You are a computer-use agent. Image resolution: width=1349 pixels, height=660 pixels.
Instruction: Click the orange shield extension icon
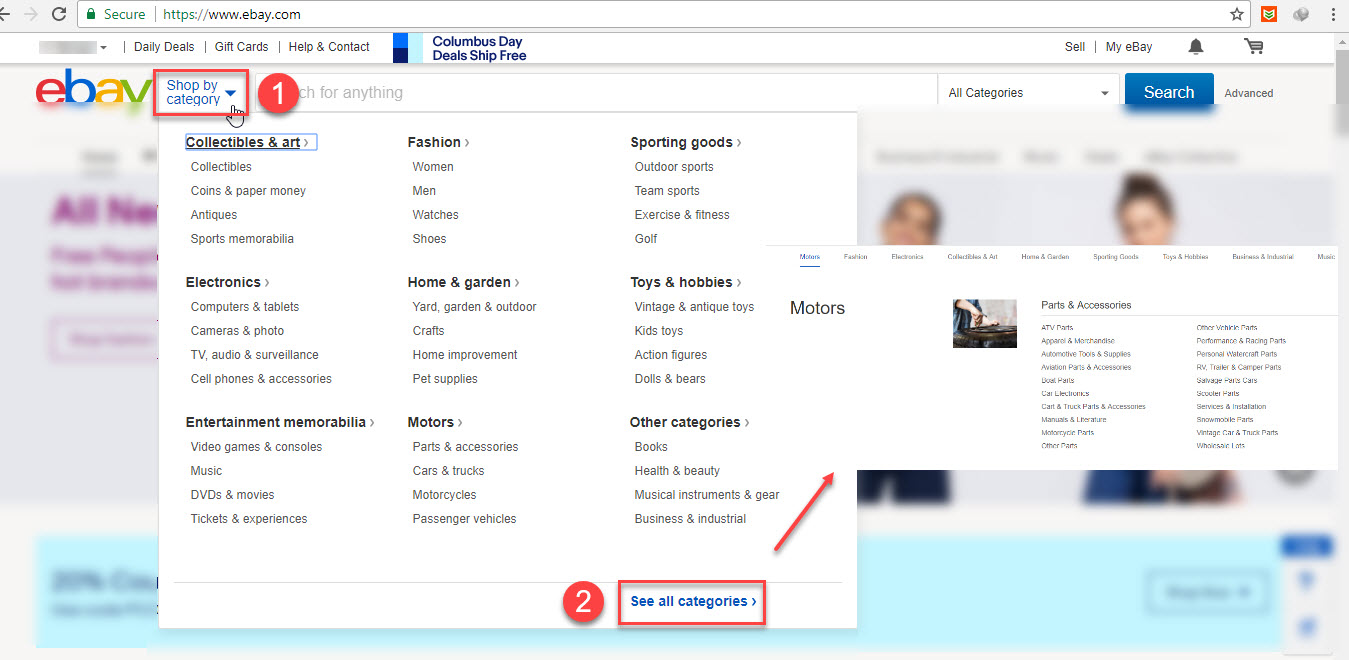click(1268, 14)
